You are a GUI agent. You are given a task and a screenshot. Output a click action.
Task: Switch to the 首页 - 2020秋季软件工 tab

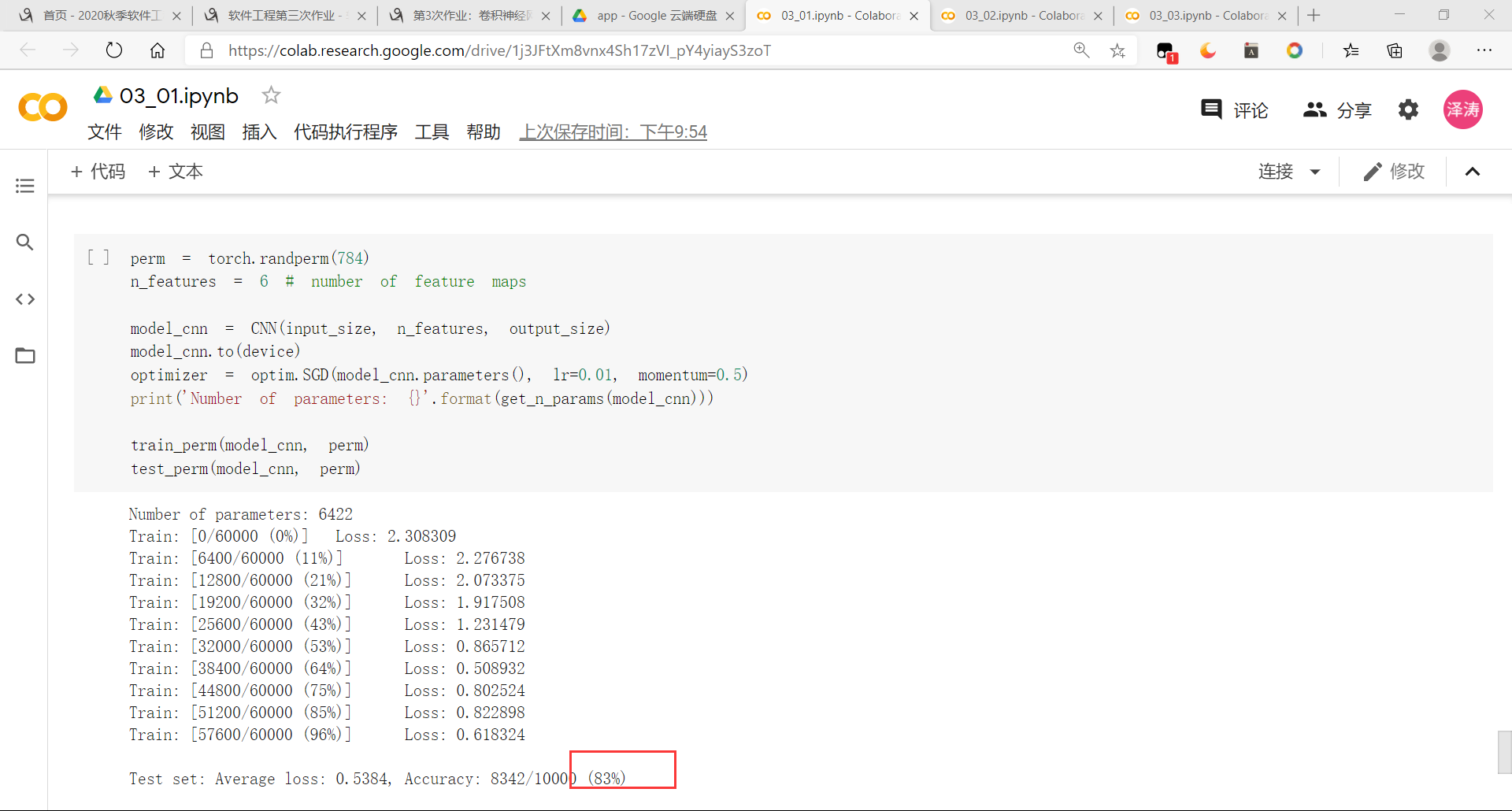pos(99,16)
